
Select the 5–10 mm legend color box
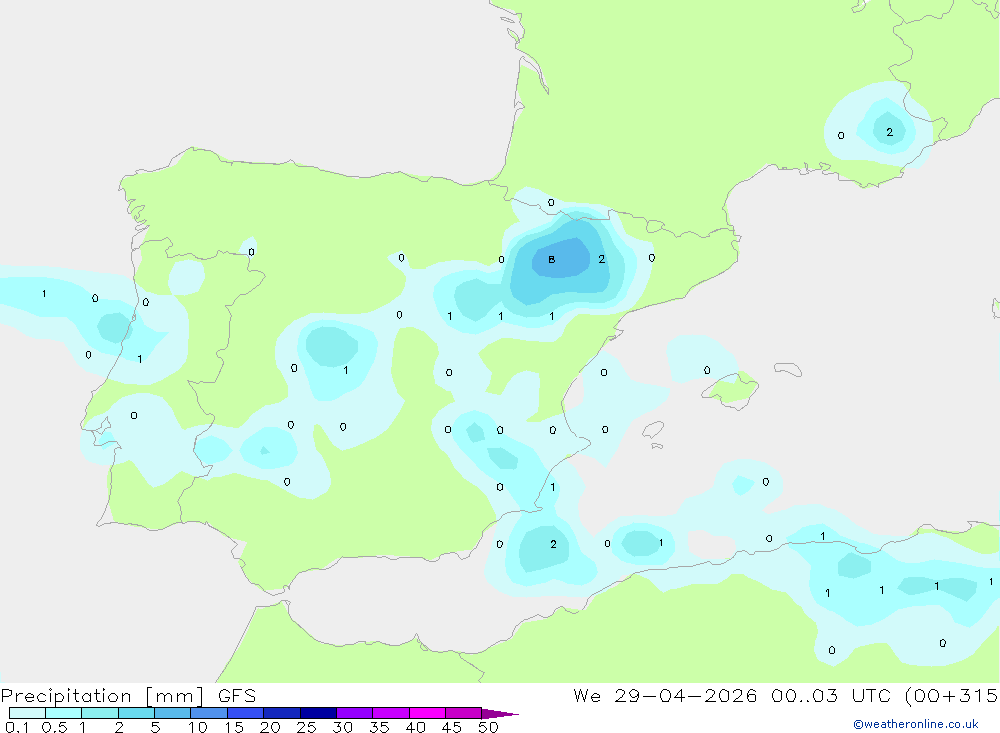coord(173,713)
